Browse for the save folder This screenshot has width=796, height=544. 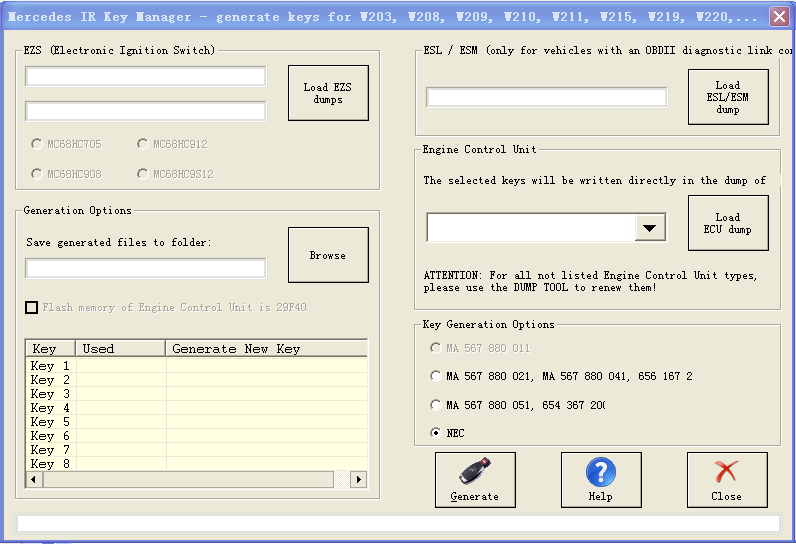[x=328, y=255]
